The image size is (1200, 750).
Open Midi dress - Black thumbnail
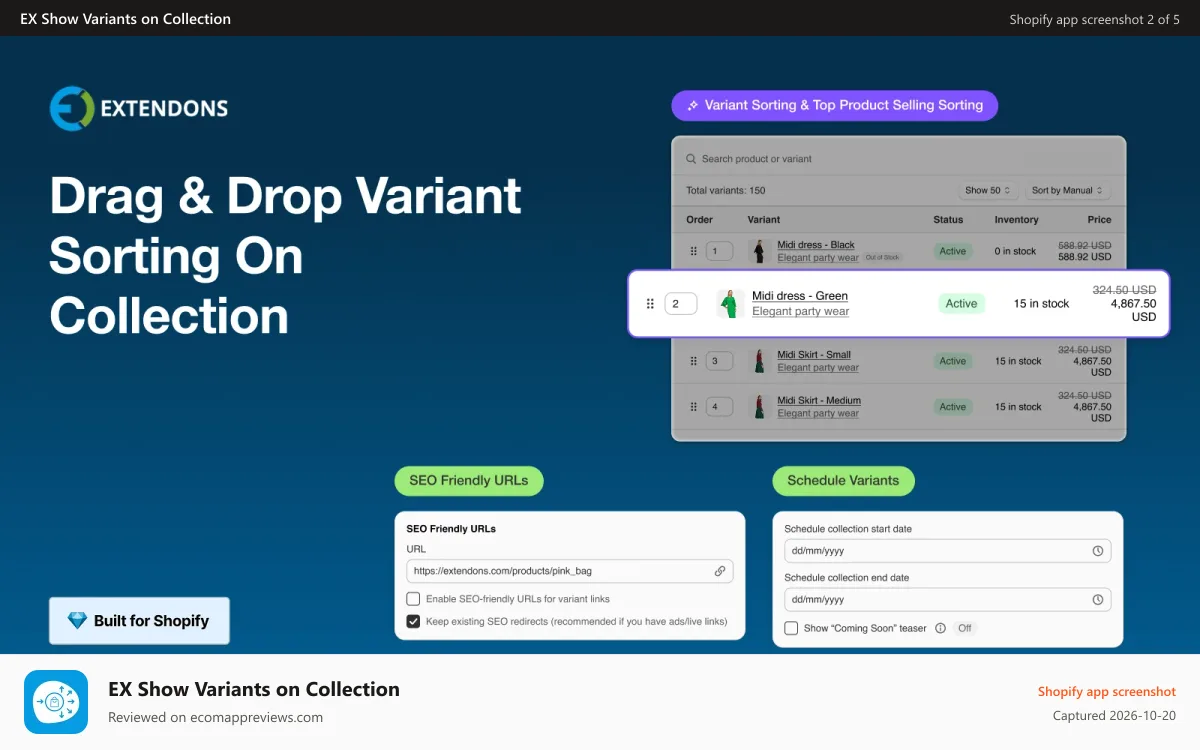pos(760,251)
